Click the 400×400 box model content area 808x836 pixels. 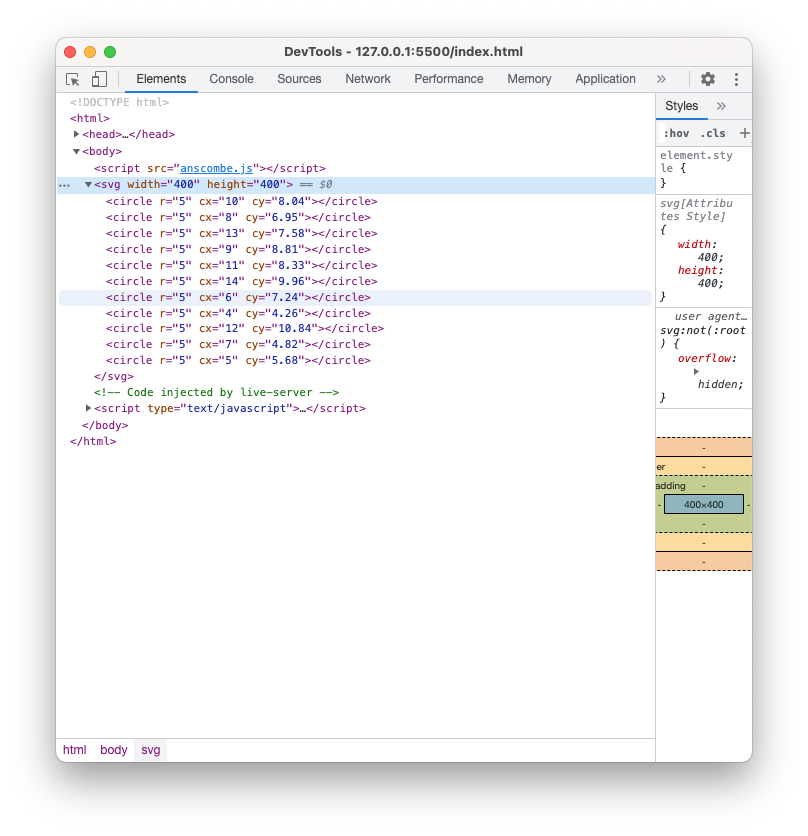point(703,505)
